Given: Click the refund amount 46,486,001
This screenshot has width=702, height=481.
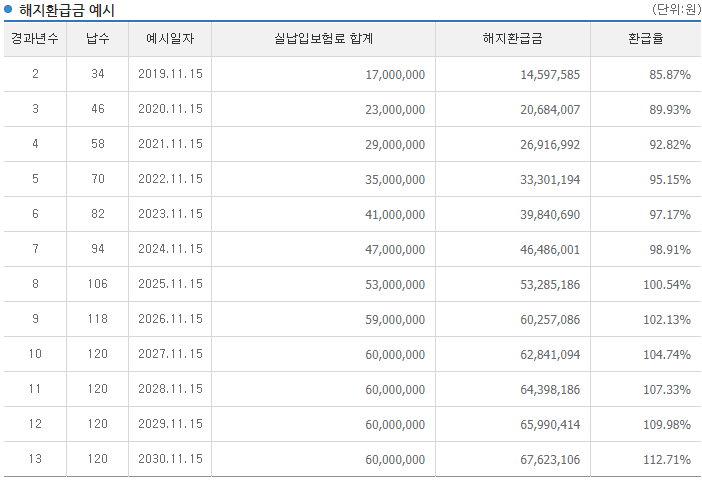Looking at the screenshot, I should [550, 250].
